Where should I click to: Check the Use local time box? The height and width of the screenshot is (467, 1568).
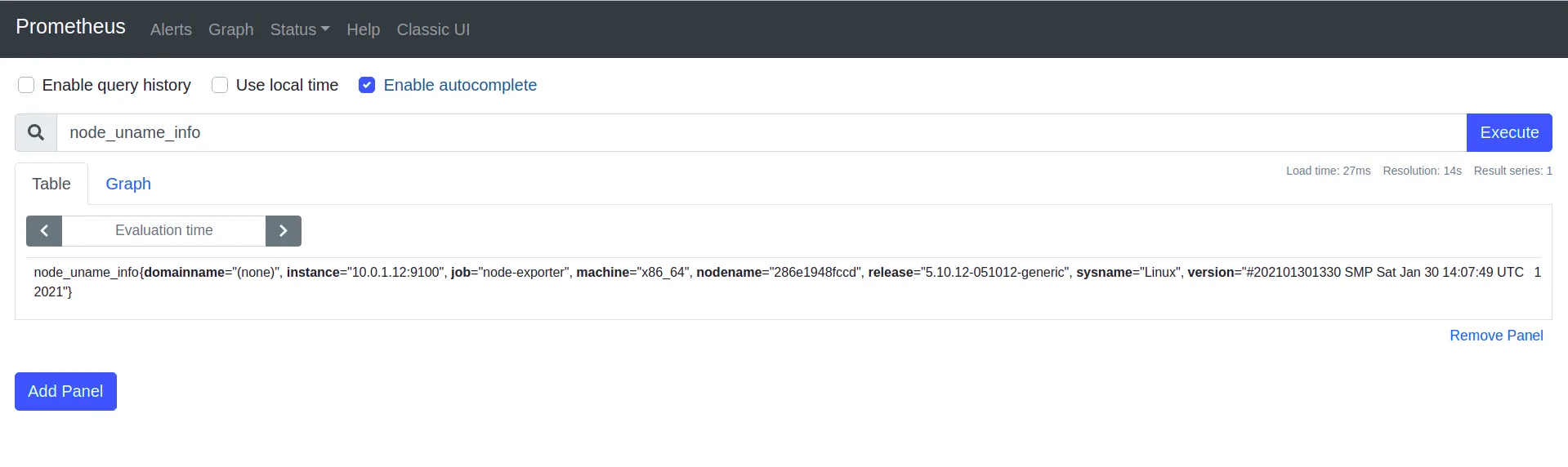click(x=220, y=85)
